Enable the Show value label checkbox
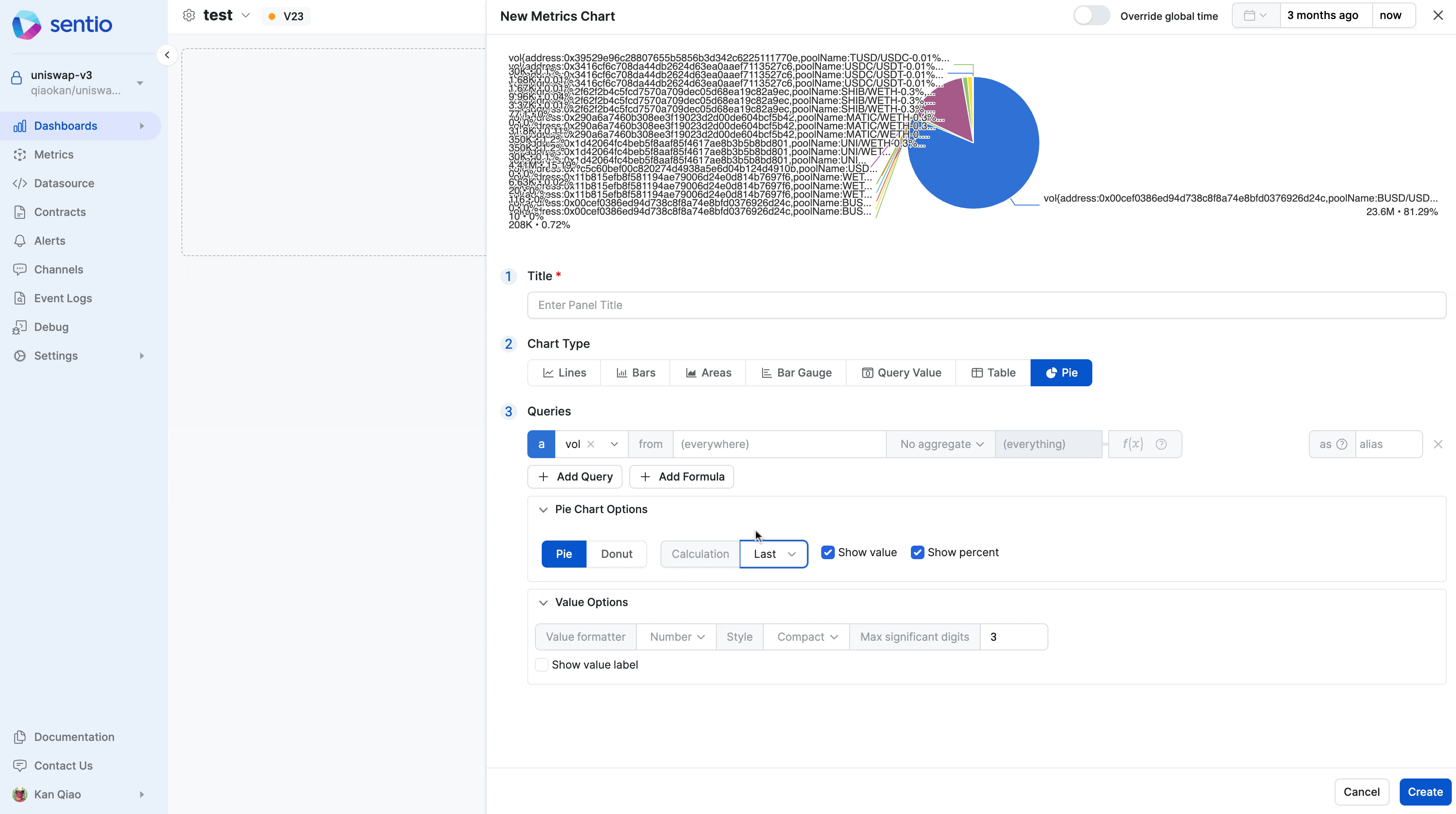 tap(541, 665)
